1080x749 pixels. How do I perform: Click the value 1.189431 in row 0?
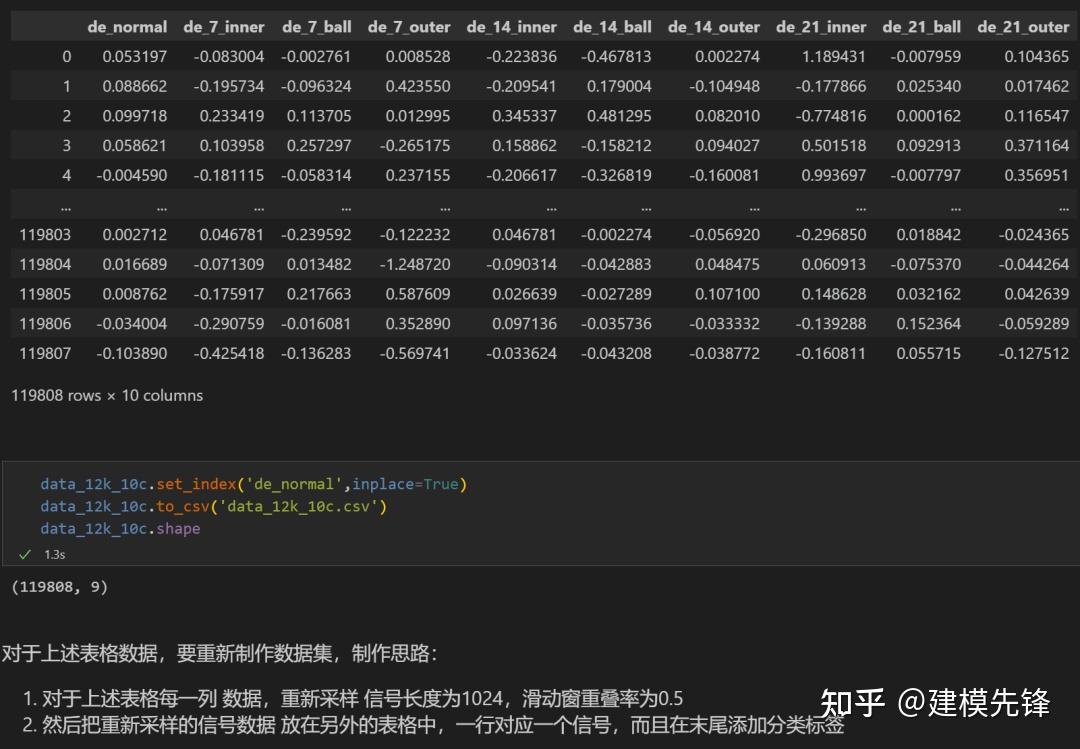(x=833, y=57)
